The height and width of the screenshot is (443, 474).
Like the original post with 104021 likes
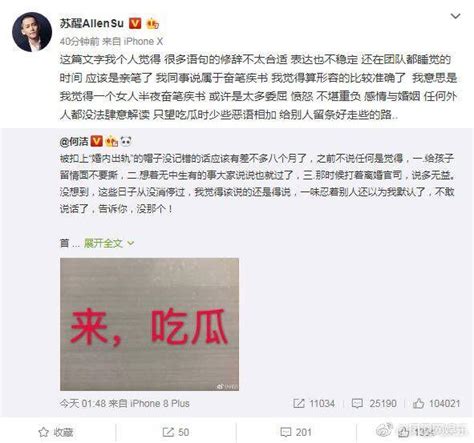pyautogui.click(x=436, y=403)
